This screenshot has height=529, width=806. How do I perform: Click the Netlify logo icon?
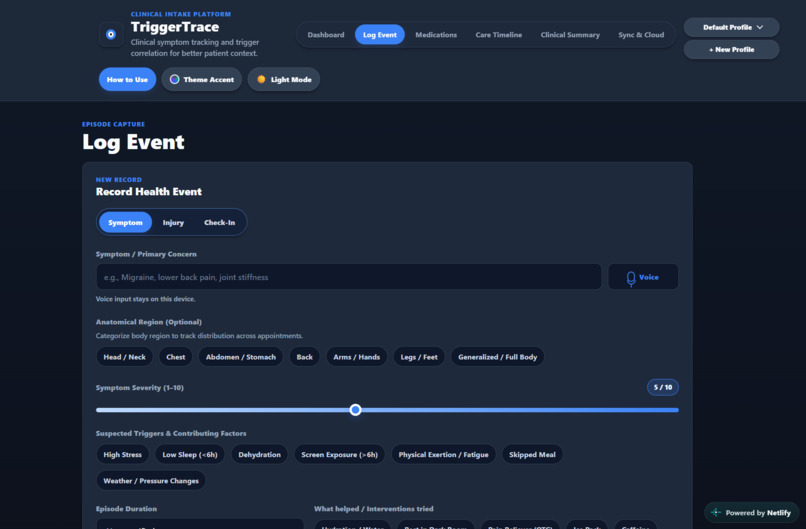716,513
